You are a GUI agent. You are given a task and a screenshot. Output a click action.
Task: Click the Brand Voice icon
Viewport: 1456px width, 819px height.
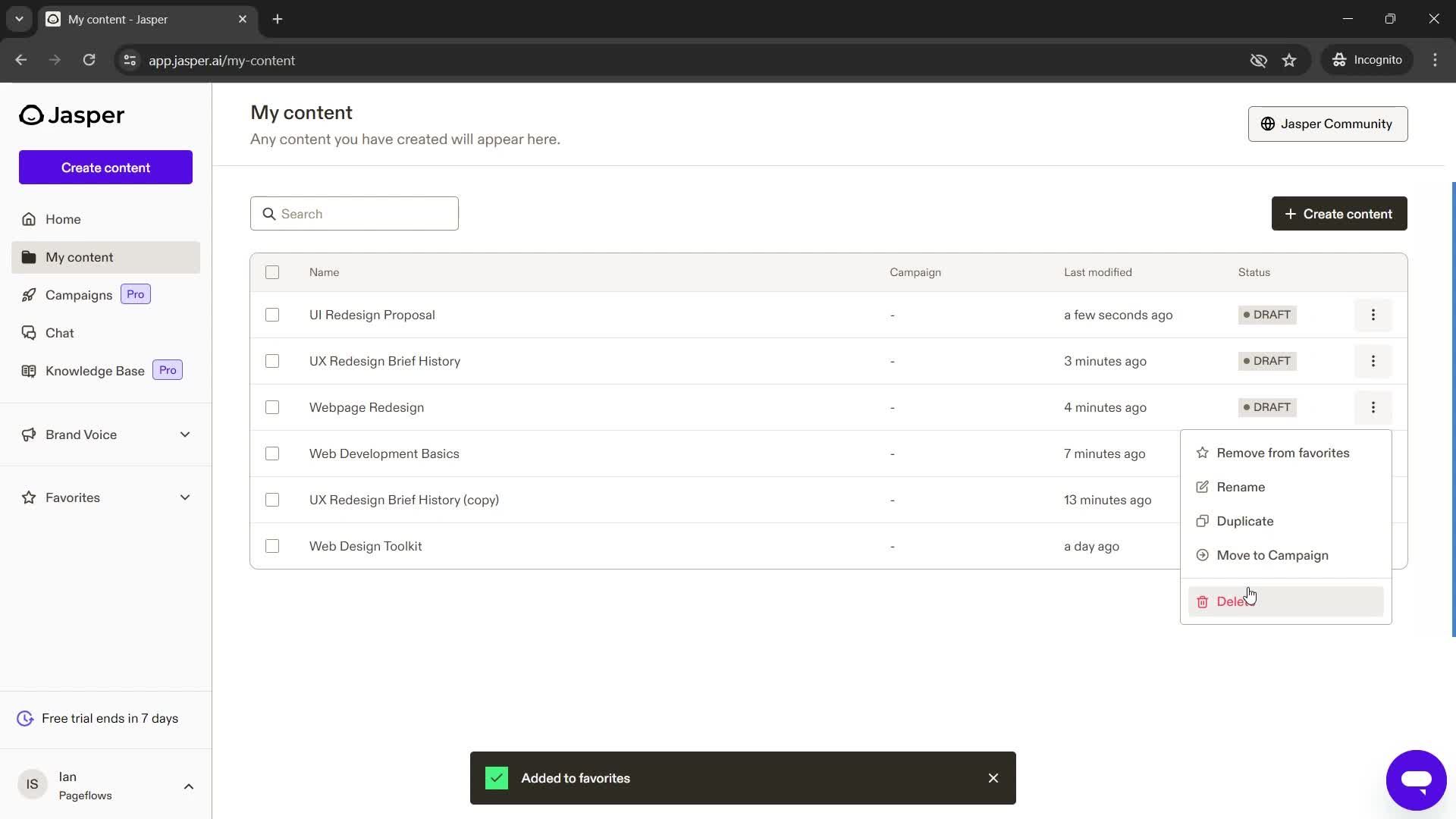(x=28, y=434)
